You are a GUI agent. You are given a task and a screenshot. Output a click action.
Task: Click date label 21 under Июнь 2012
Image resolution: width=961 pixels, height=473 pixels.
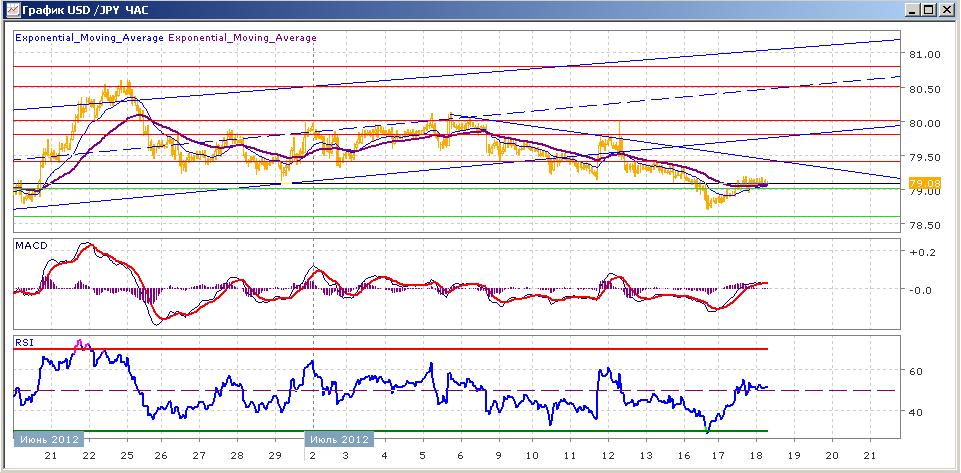[51, 456]
